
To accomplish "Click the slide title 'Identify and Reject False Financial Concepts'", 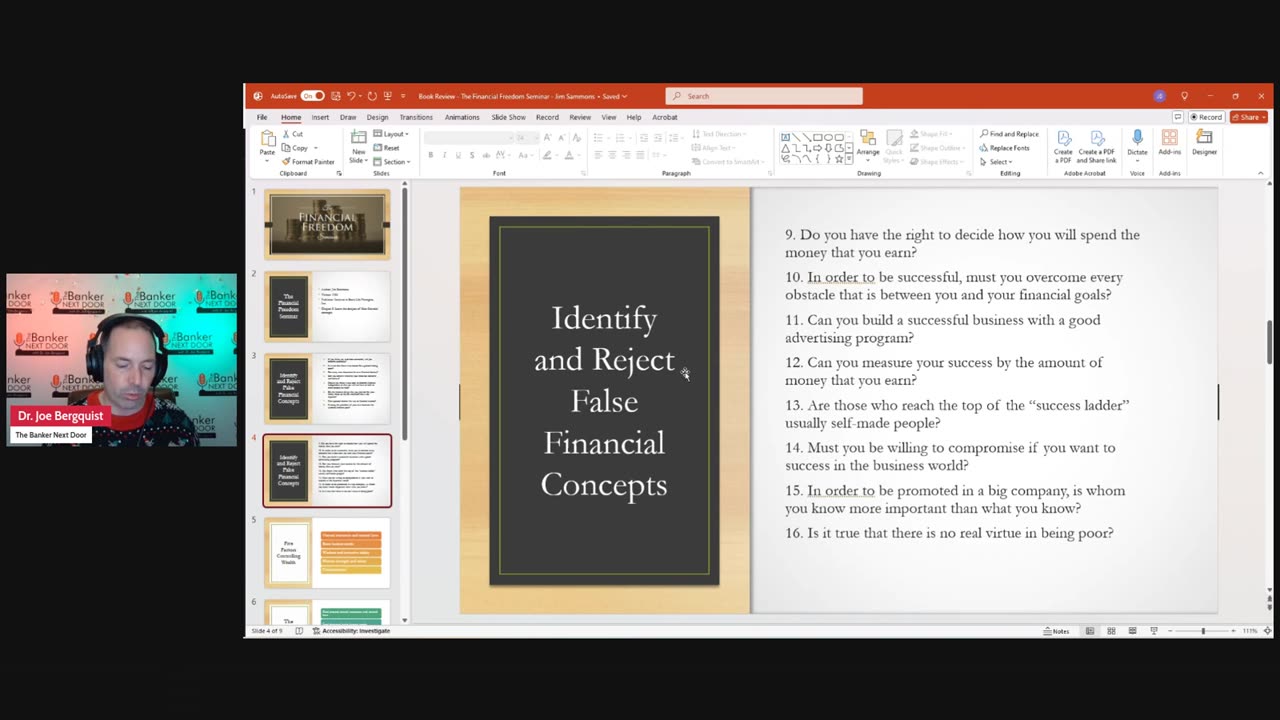I will [604, 401].
